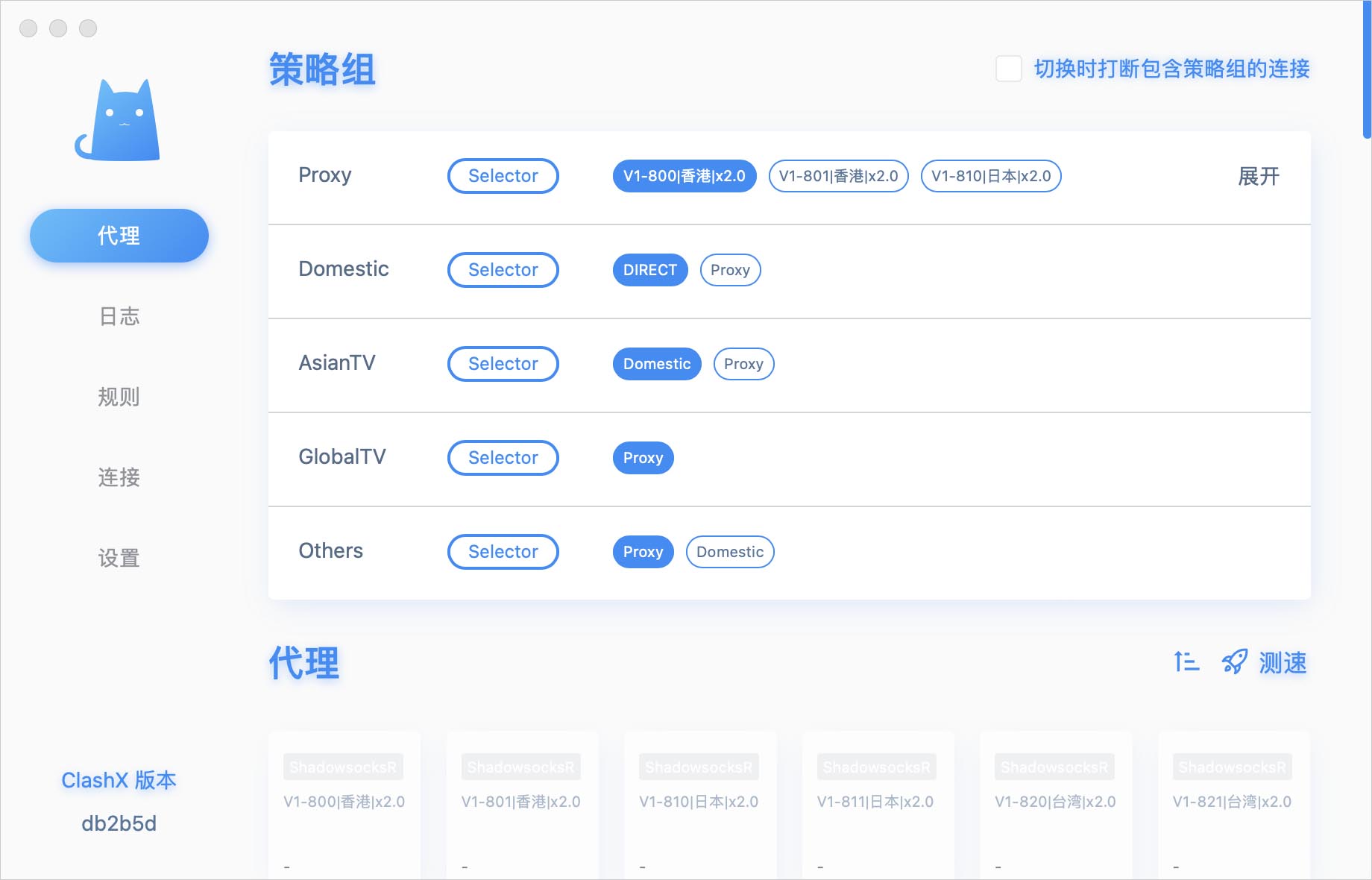Click the sort order icon
The image size is (1372, 880).
tap(1186, 661)
